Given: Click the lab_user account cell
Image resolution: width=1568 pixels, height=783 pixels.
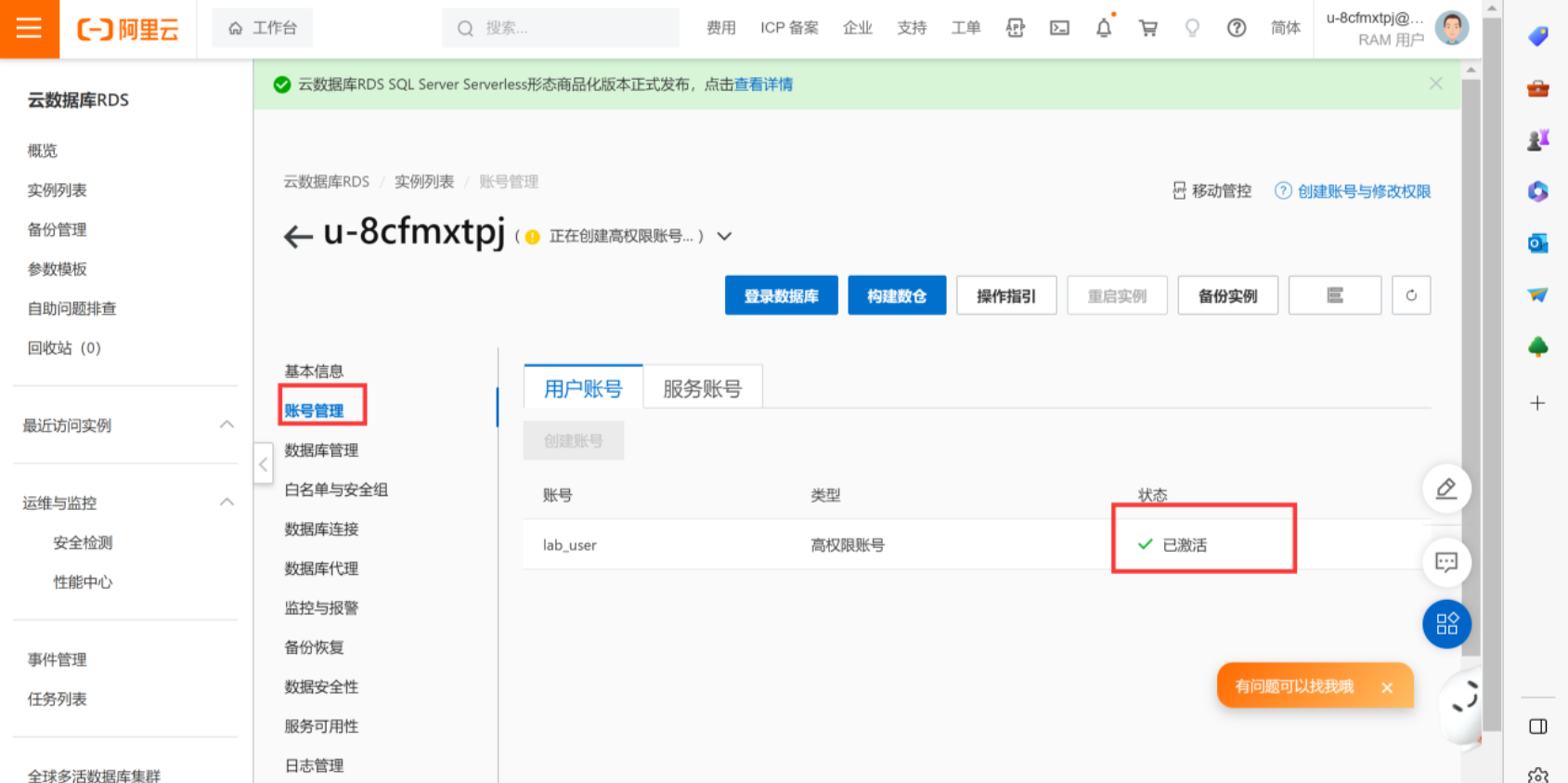Looking at the screenshot, I should pyautogui.click(x=570, y=545).
